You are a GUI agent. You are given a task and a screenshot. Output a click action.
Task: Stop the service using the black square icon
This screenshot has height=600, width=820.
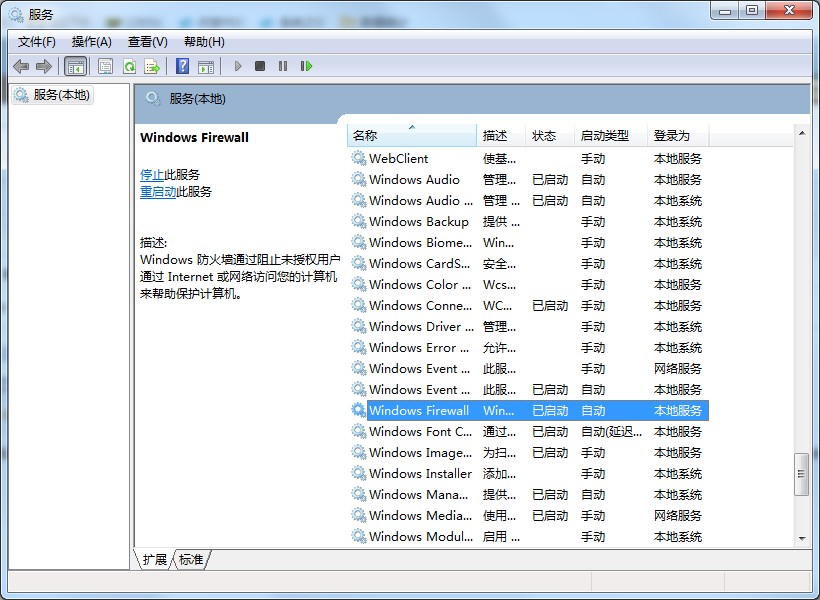tap(259, 65)
